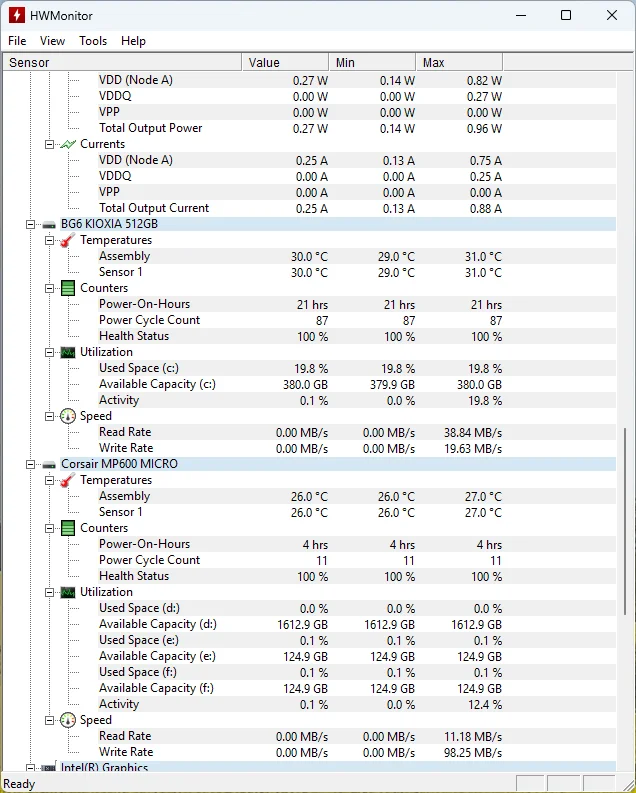Viewport: 636px width, 793px height.
Task: Click the Speed gauge icon under BG6 KIOXIA
Action: coord(68,416)
